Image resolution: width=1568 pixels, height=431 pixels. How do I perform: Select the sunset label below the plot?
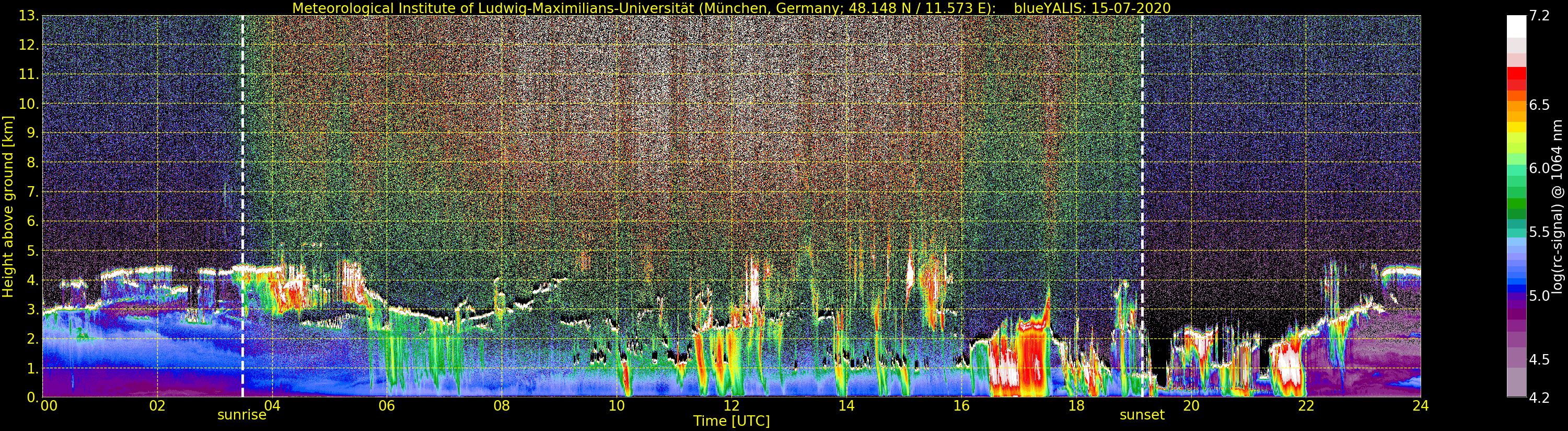1142,415
